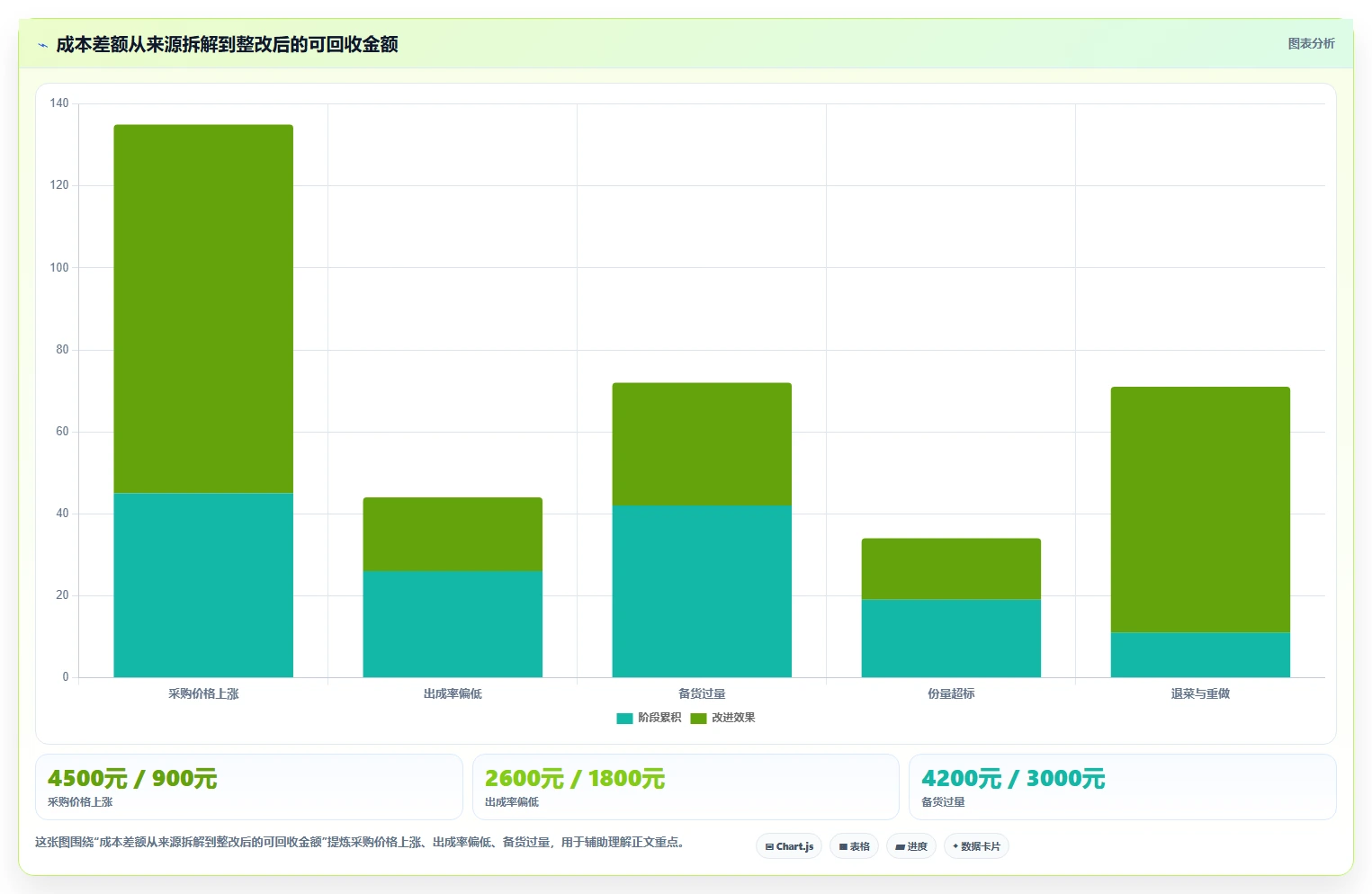This screenshot has width=1372, height=894.
Task: Click the description text below cards
Action: click(x=362, y=843)
